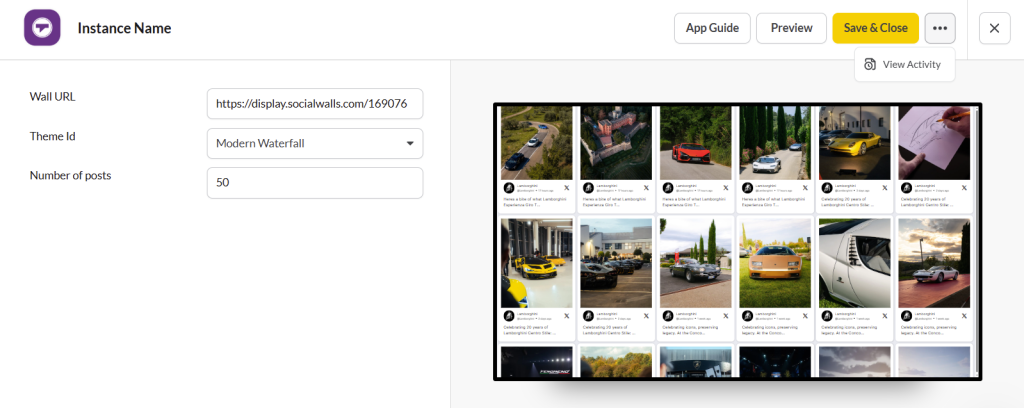Expand the Theme Id dropdown arrow
Viewport: 1024px width, 408px height.
(410, 144)
